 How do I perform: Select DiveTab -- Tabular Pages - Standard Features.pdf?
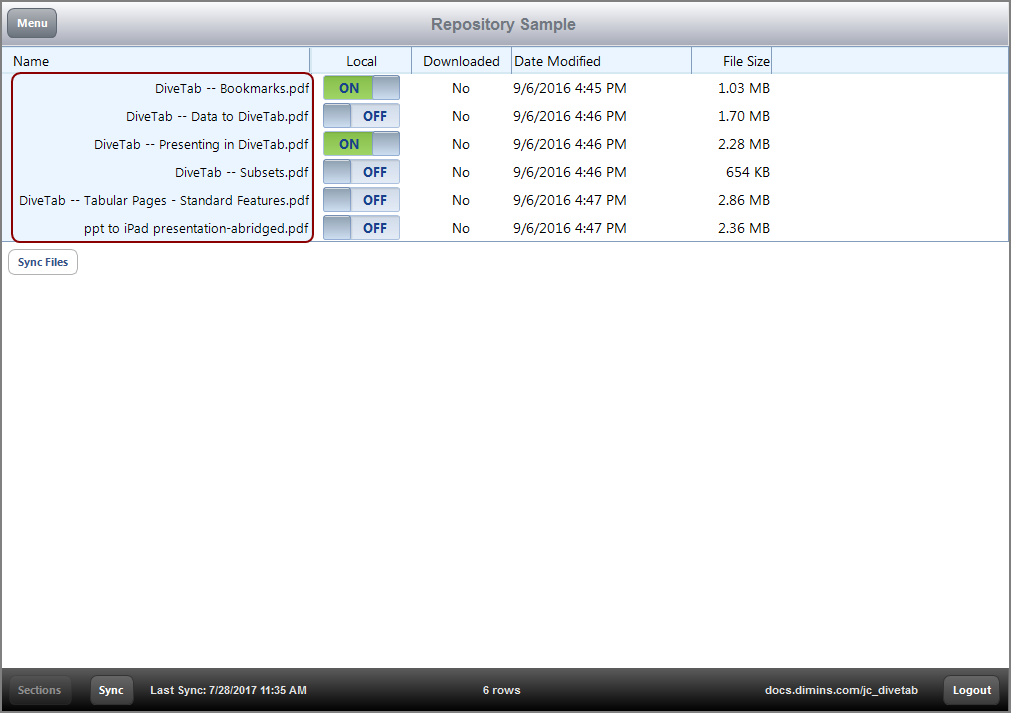click(x=164, y=200)
